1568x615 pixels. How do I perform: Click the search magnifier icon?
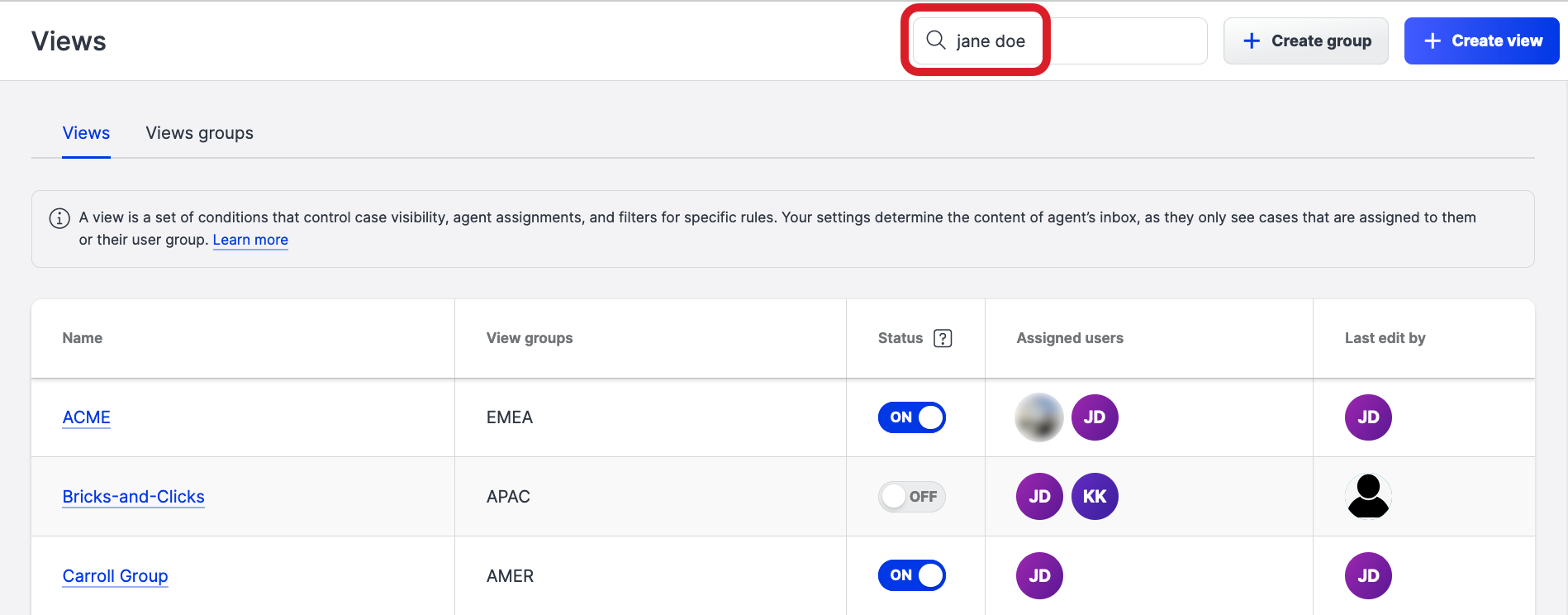click(x=935, y=41)
